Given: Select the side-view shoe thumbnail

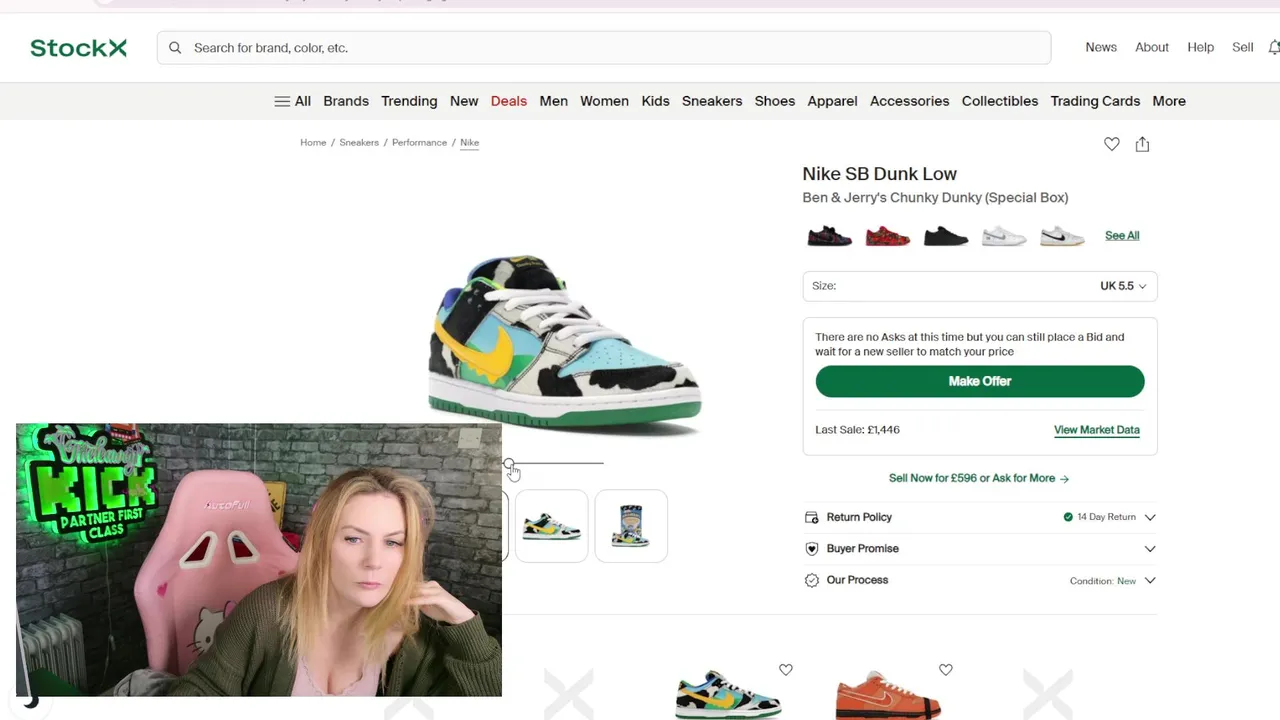Looking at the screenshot, I should point(552,526).
